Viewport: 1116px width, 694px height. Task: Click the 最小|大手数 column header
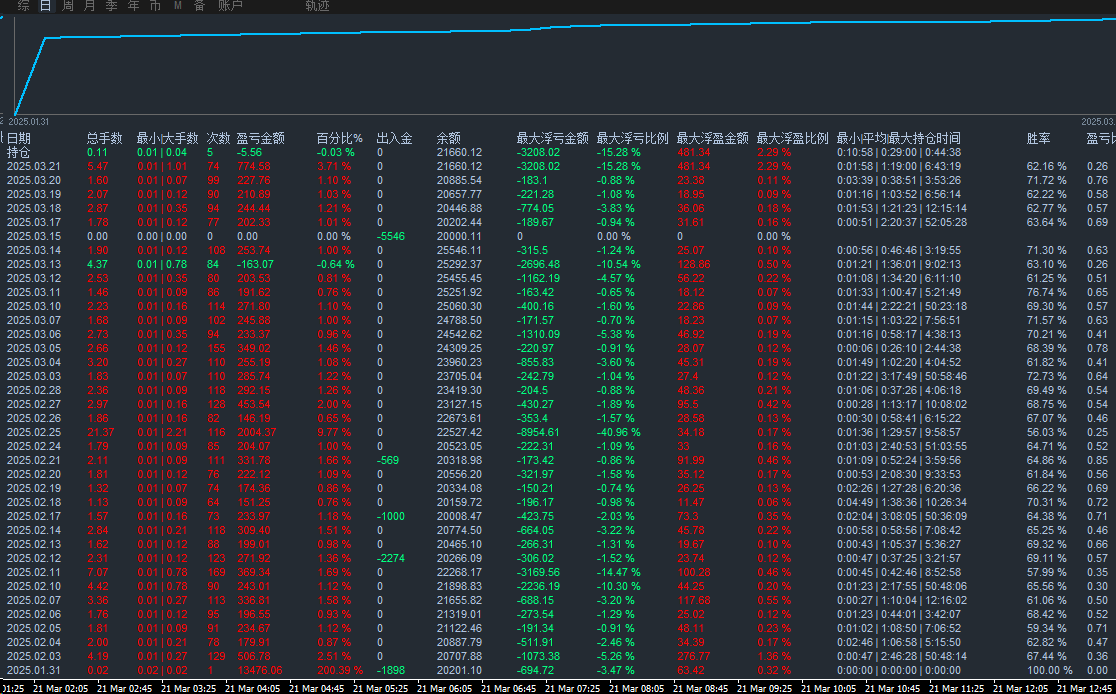click(x=167, y=138)
